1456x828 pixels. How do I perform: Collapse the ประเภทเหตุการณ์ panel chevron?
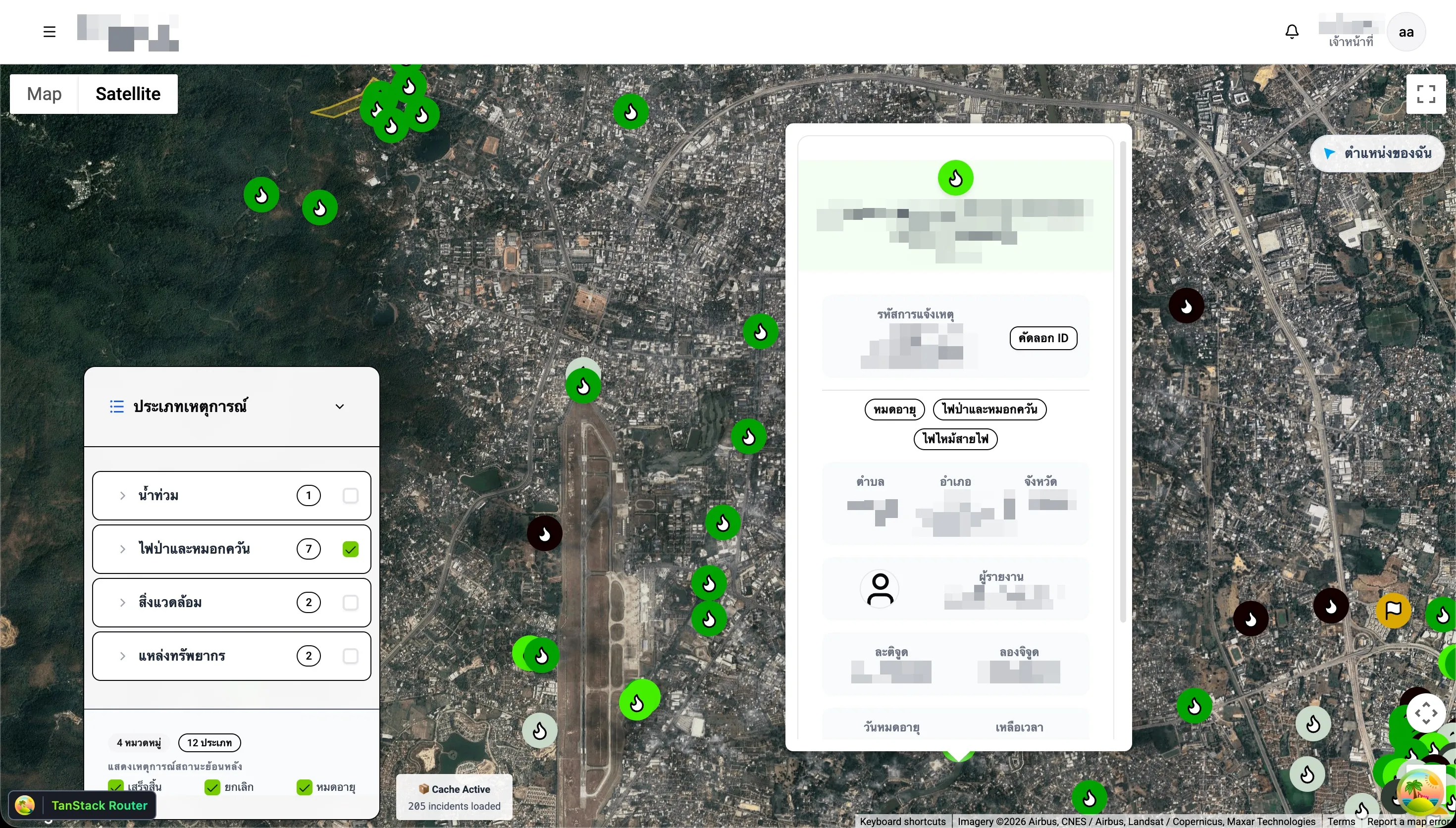tap(339, 407)
